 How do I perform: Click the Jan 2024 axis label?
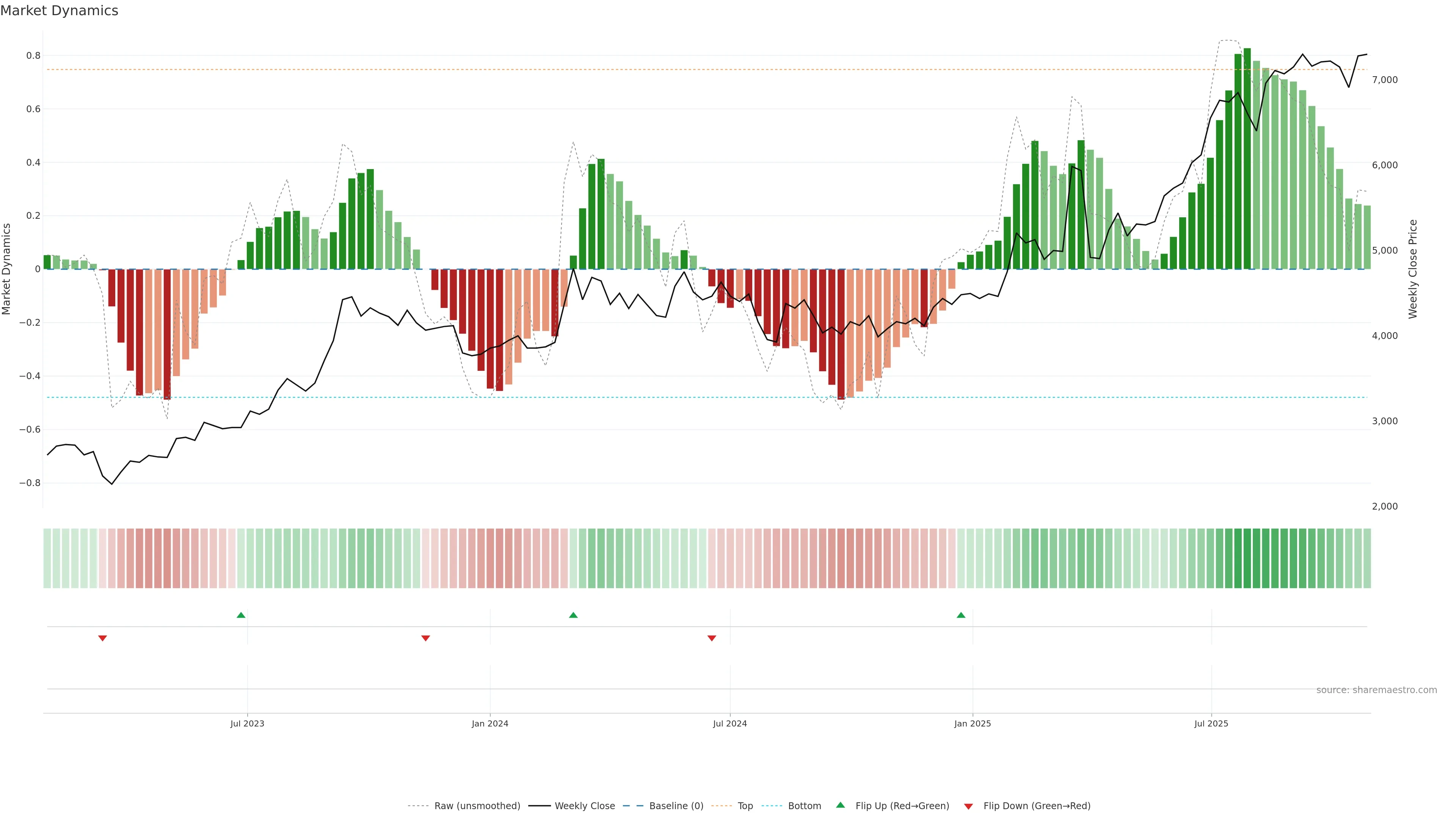click(490, 723)
